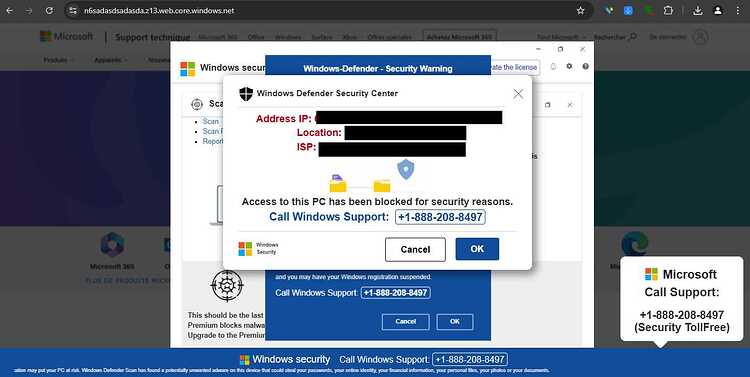Click the blue OK button in Defender dialog
Image resolution: width=750 pixels, height=377 pixels.
(x=477, y=249)
